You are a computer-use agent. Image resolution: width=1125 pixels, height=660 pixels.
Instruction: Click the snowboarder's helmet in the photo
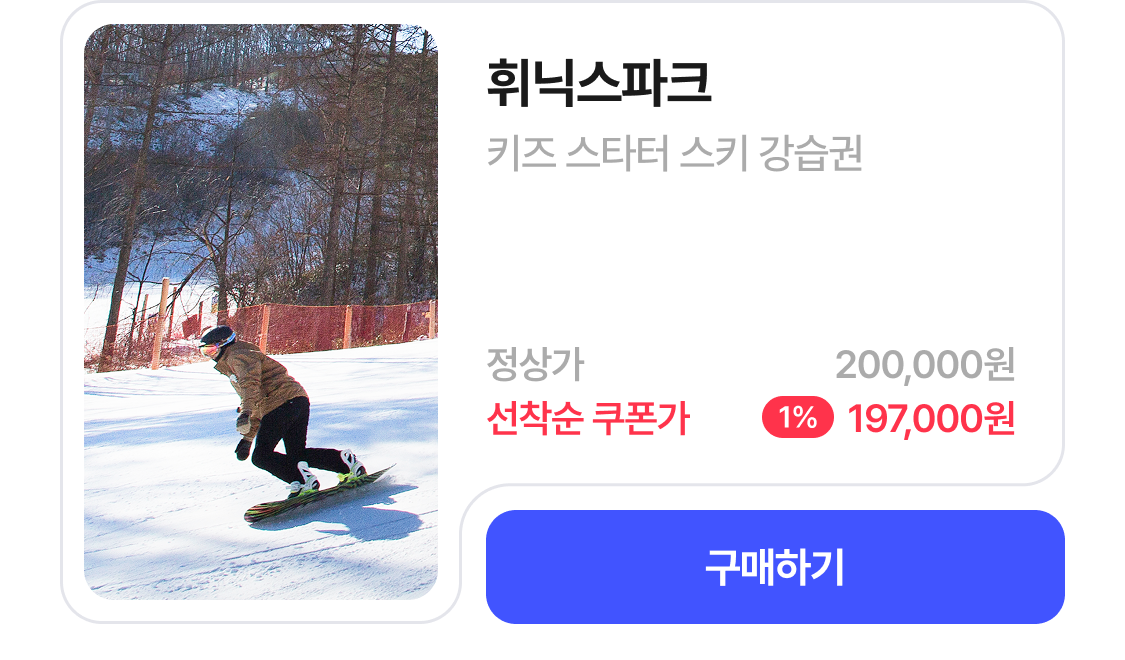[x=217, y=339]
